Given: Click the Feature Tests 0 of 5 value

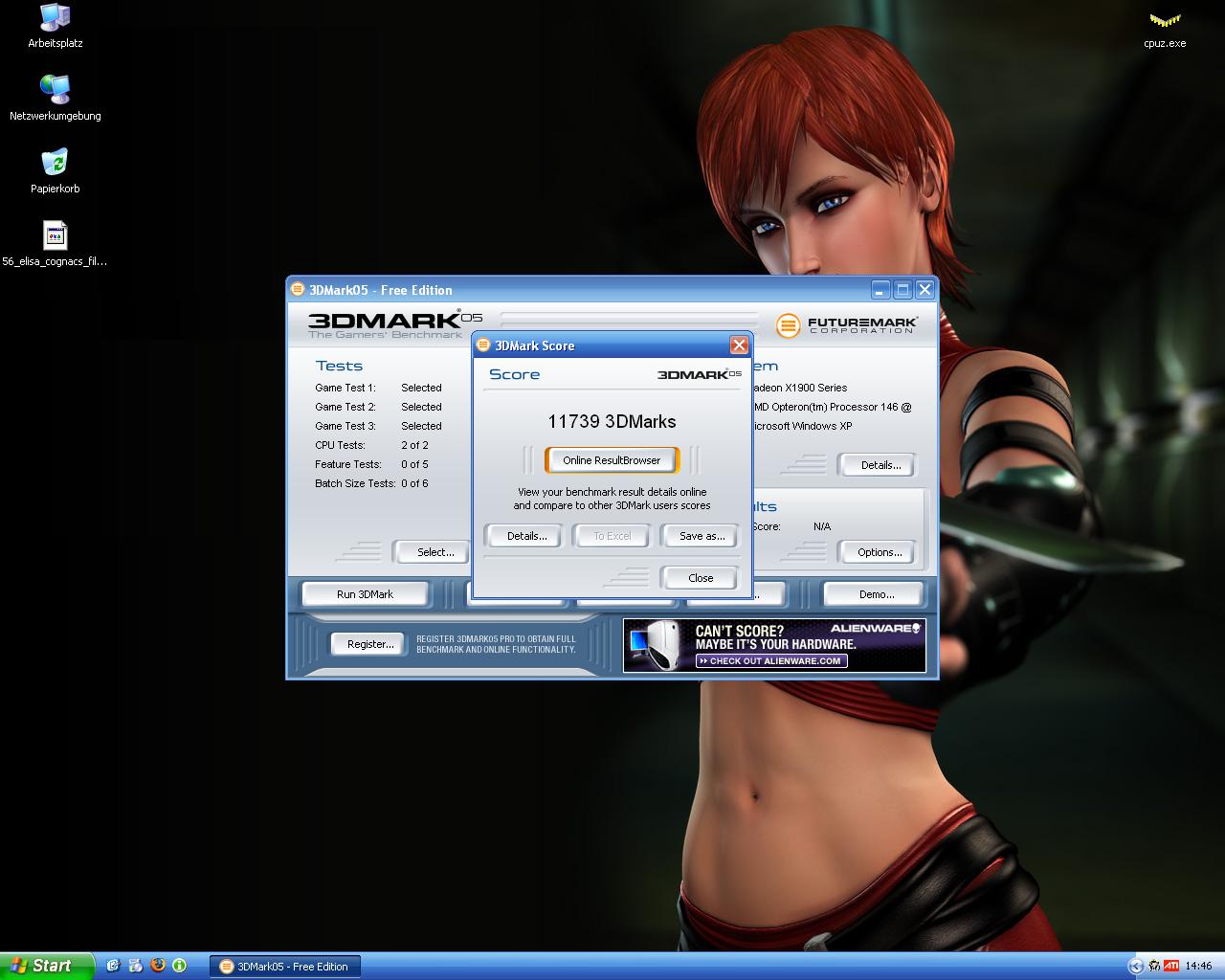Looking at the screenshot, I should click(x=414, y=464).
